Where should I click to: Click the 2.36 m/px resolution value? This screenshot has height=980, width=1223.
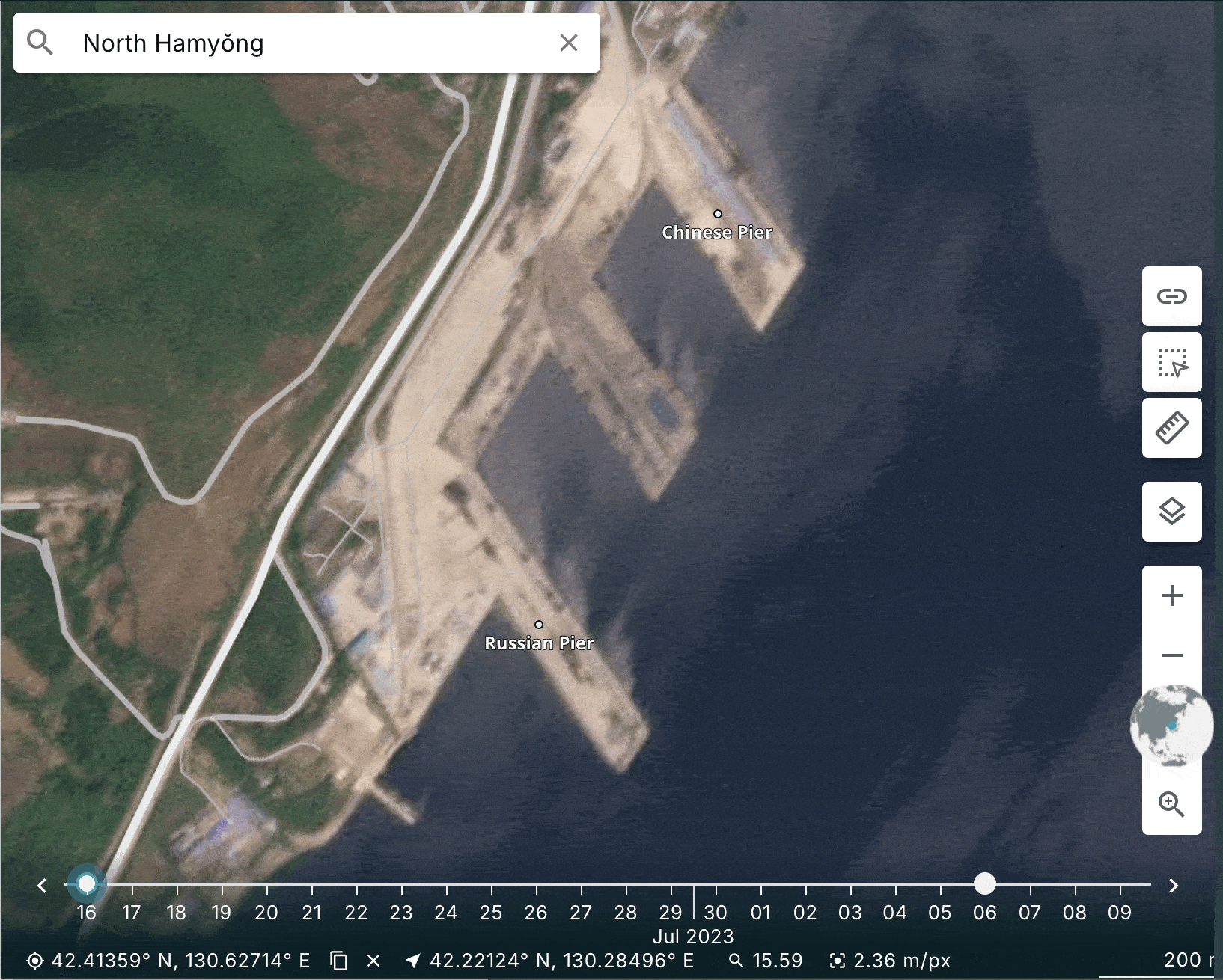(902, 961)
